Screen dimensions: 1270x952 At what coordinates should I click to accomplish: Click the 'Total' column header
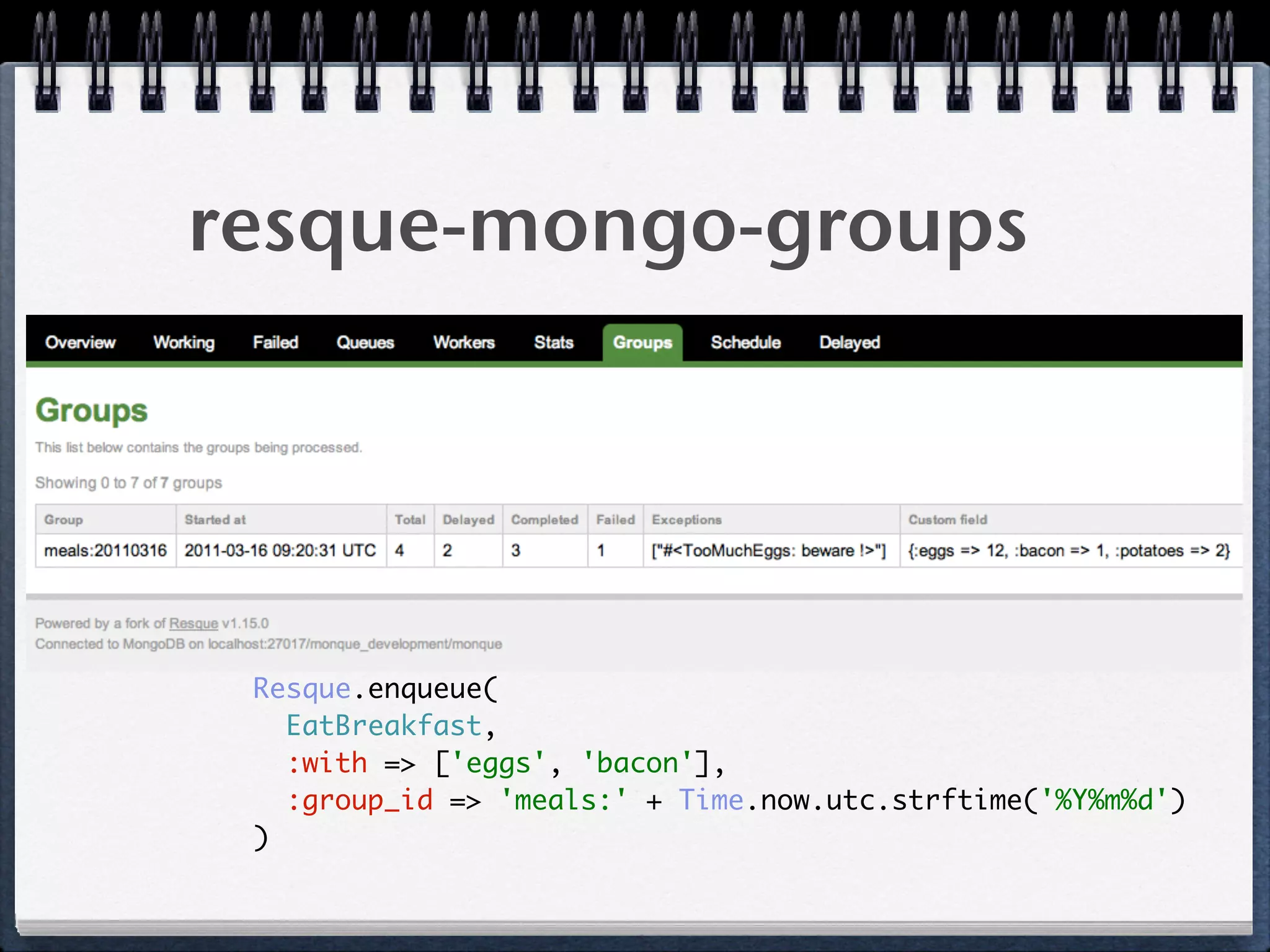tap(411, 519)
